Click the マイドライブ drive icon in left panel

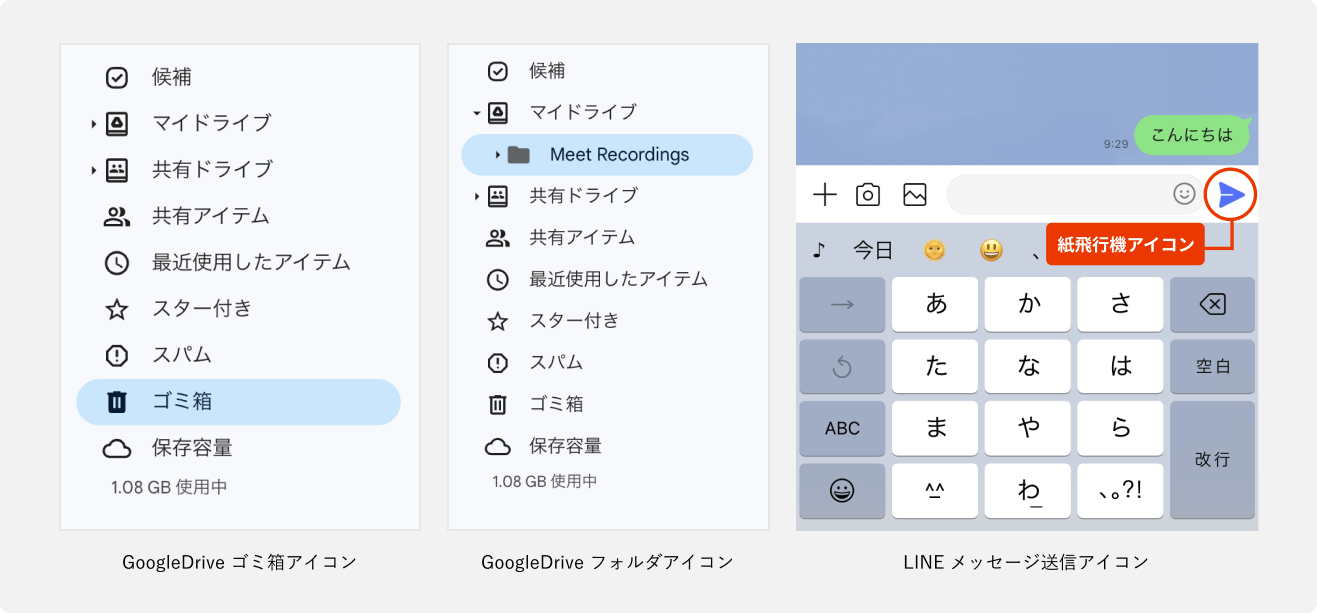tap(117, 123)
